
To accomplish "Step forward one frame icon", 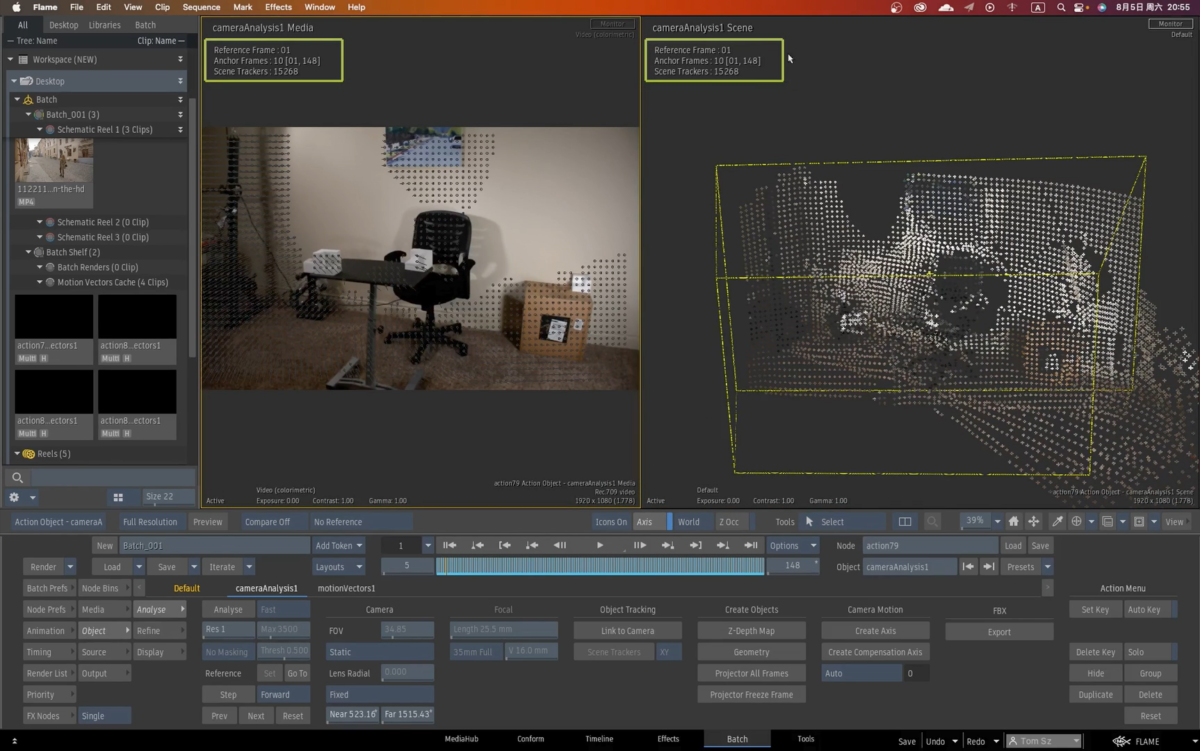I will tap(640, 545).
